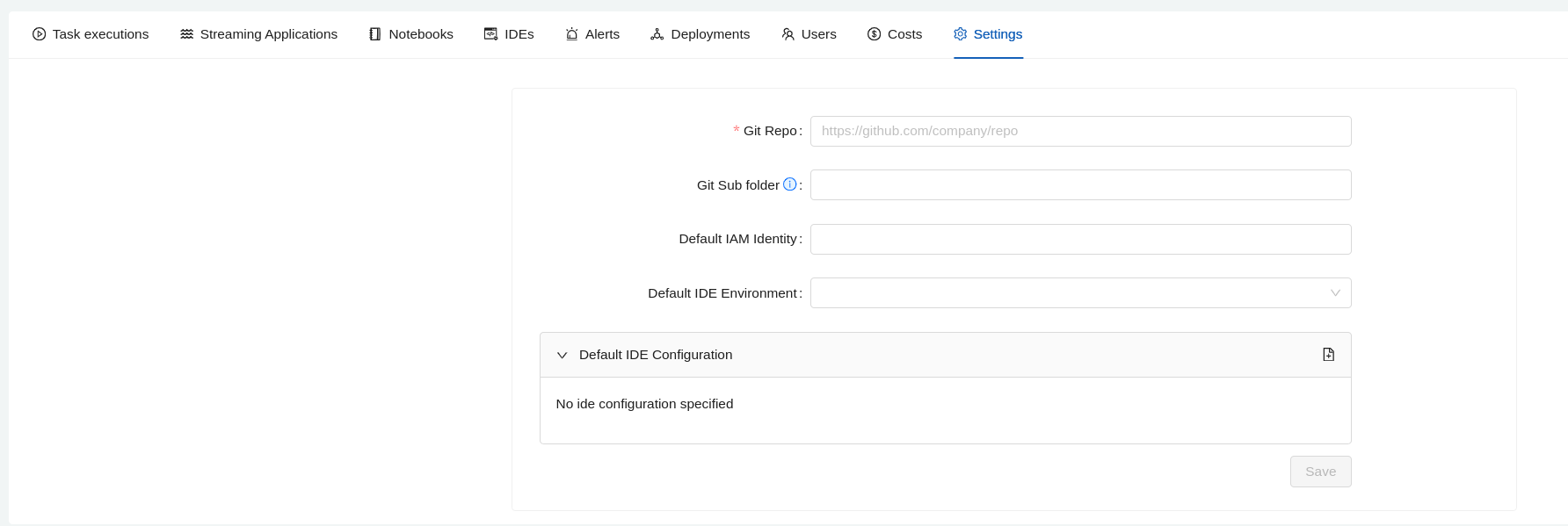The height and width of the screenshot is (526, 1568).
Task: Add IDE configuration file icon
Action: click(x=1328, y=355)
